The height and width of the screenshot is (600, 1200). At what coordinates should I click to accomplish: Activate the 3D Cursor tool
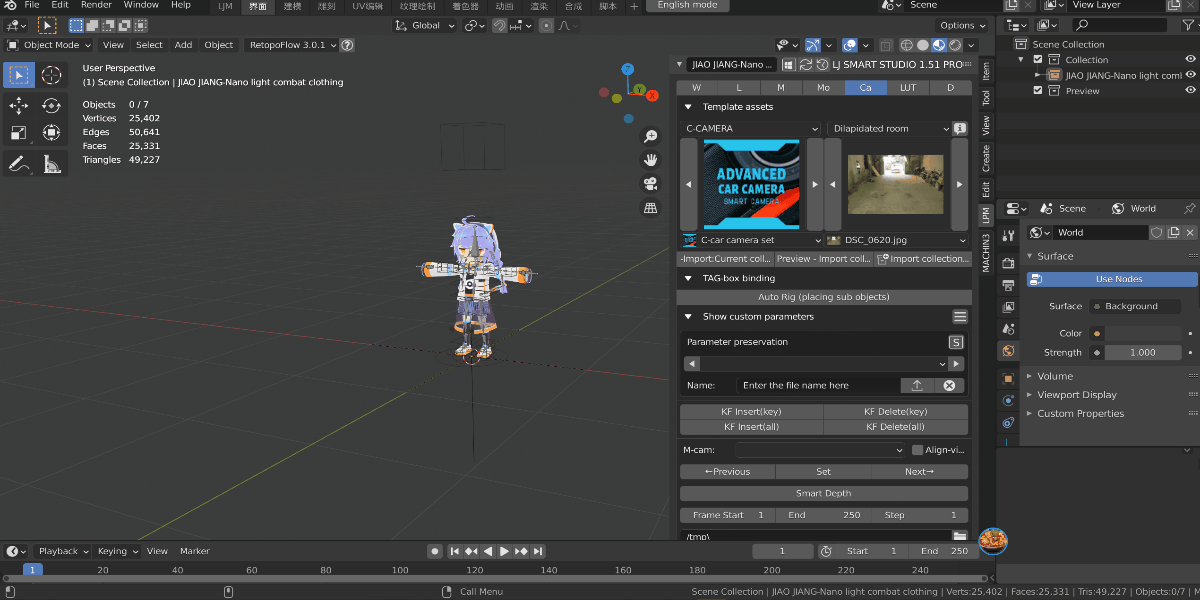(51, 75)
